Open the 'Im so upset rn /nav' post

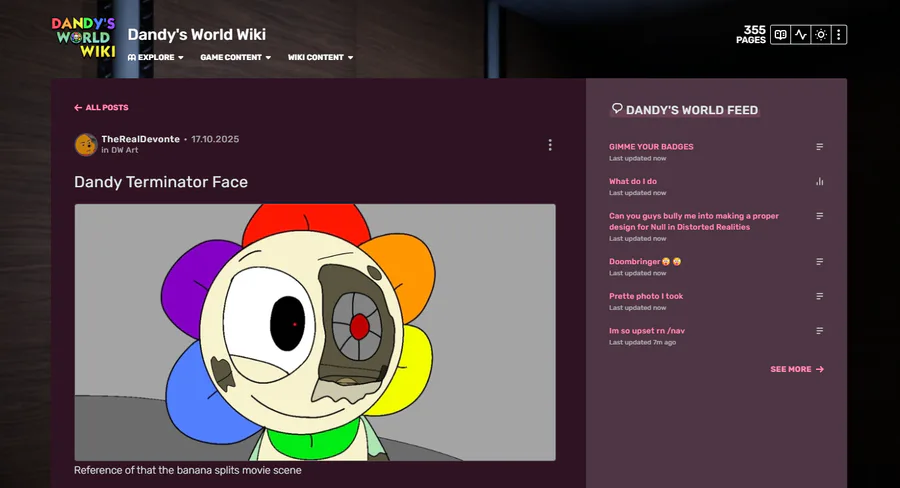647,331
